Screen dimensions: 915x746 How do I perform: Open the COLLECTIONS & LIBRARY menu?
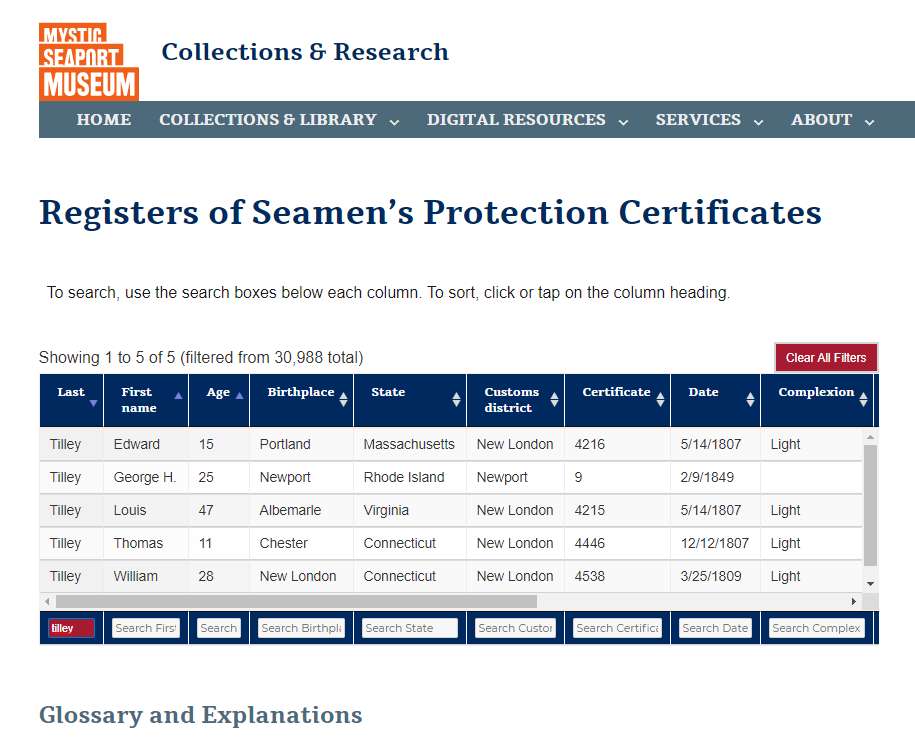pos(268,120)
